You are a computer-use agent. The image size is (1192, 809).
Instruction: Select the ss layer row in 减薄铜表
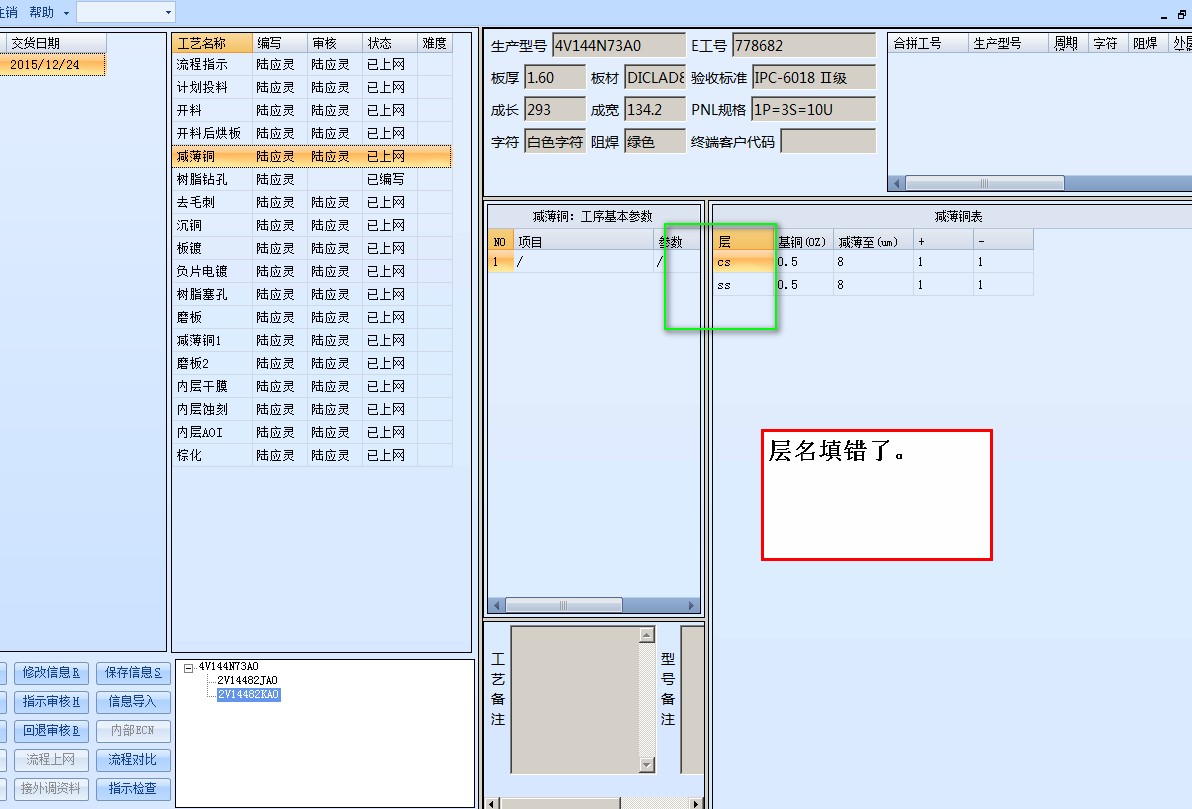pyautogui.click(x=873, y=284)
